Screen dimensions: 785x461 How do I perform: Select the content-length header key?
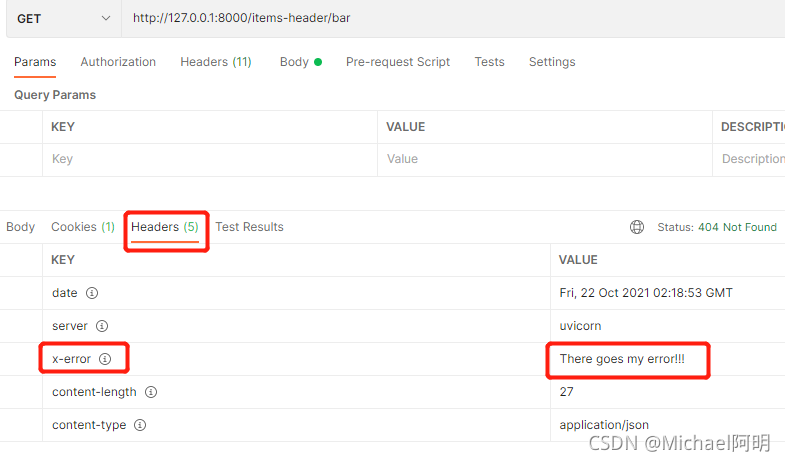(94, 392)
